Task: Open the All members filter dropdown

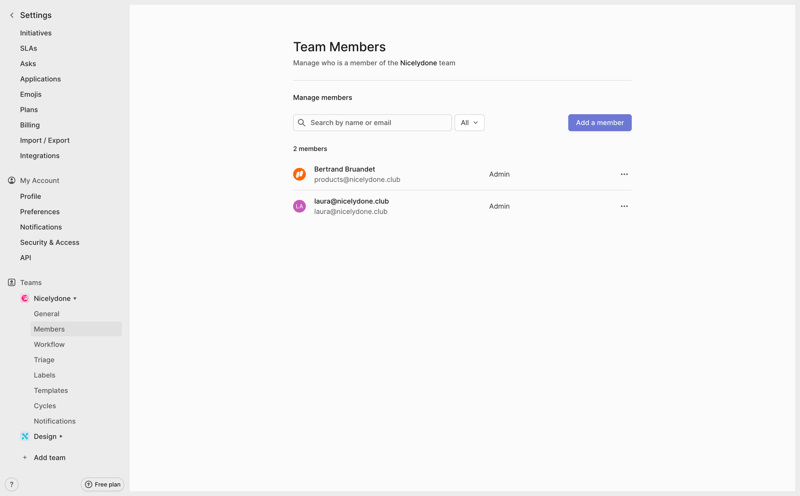Action: coord(469,122)
